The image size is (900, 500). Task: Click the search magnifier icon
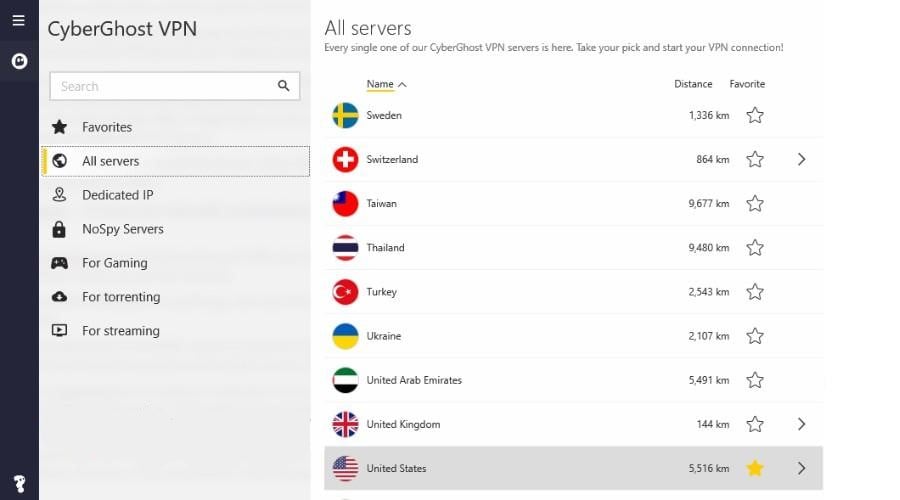tap(284, 86)
